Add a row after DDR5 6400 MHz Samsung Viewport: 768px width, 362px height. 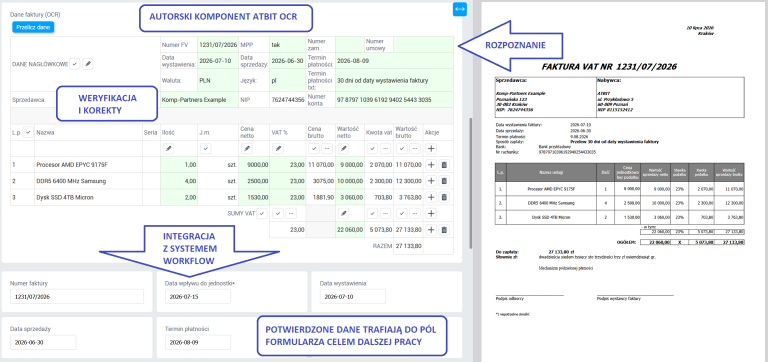tap(432, 181)
